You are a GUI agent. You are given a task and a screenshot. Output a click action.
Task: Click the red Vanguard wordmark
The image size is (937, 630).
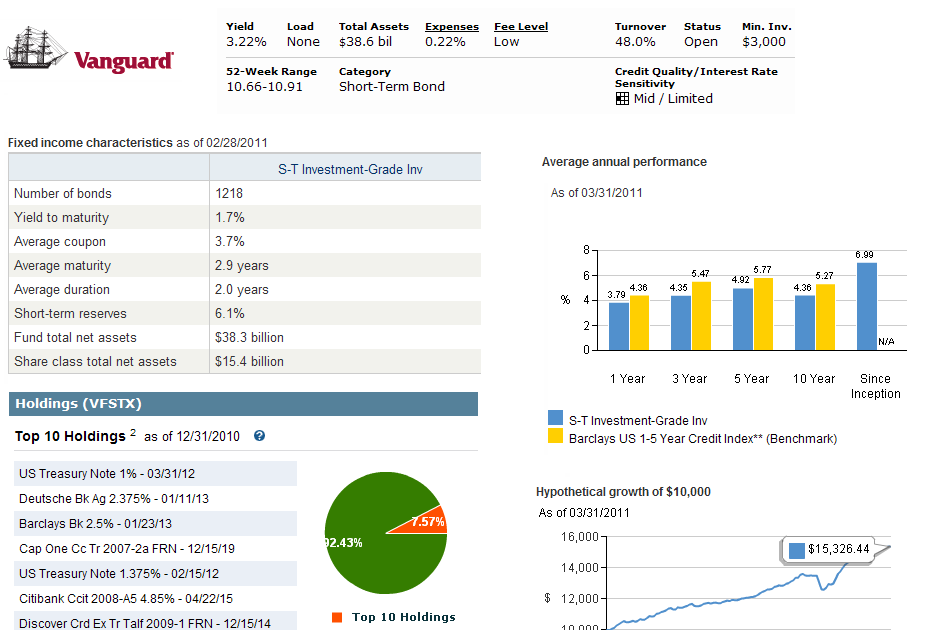point(124,61)
